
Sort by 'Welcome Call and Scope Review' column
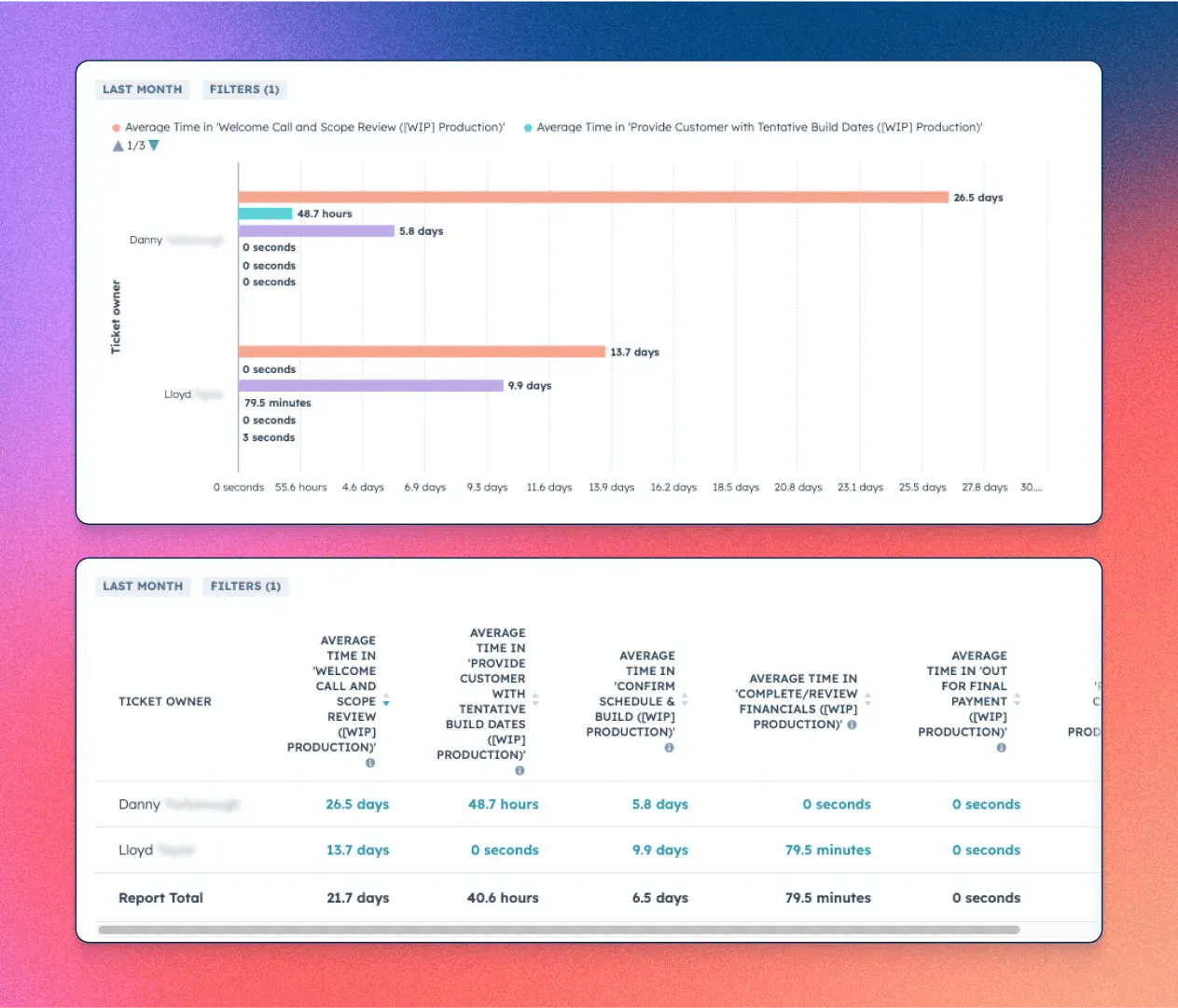pos(386,700)
